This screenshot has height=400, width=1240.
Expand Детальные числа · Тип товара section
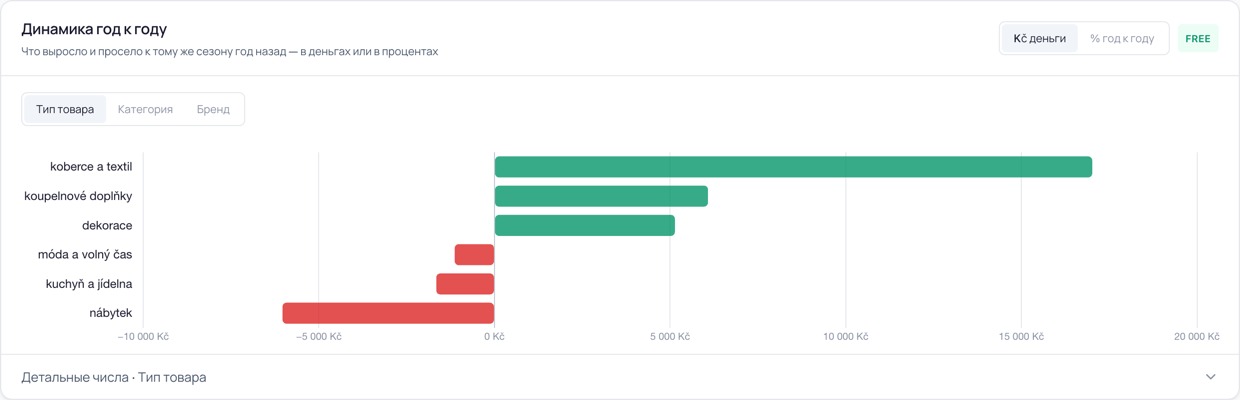[620, 377]
